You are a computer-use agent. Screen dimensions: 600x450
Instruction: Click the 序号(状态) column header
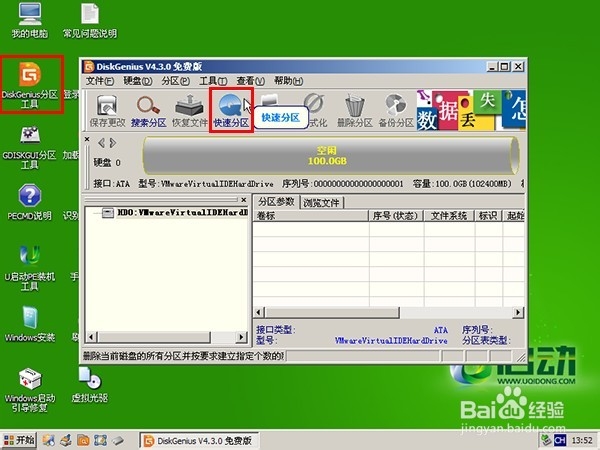[396, 216]
